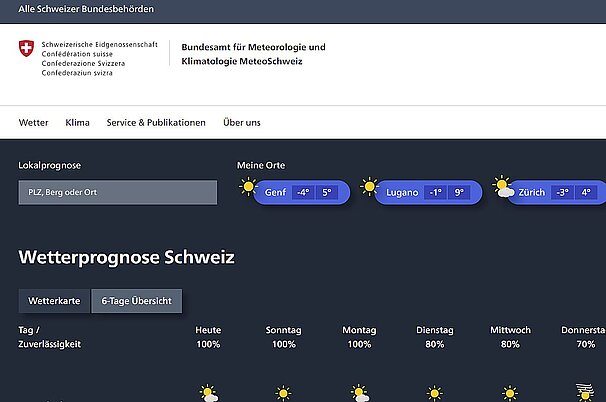Select the 6-Tage Übersicht tab
The height and width of the screenshot is (402, 606).
point(137,301)
